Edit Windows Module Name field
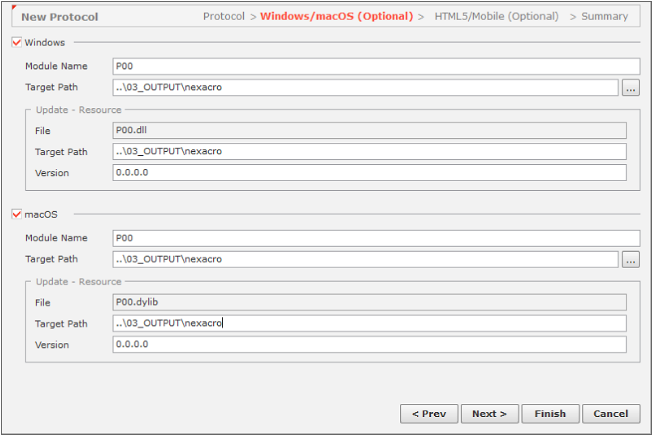 click(375, 67)
